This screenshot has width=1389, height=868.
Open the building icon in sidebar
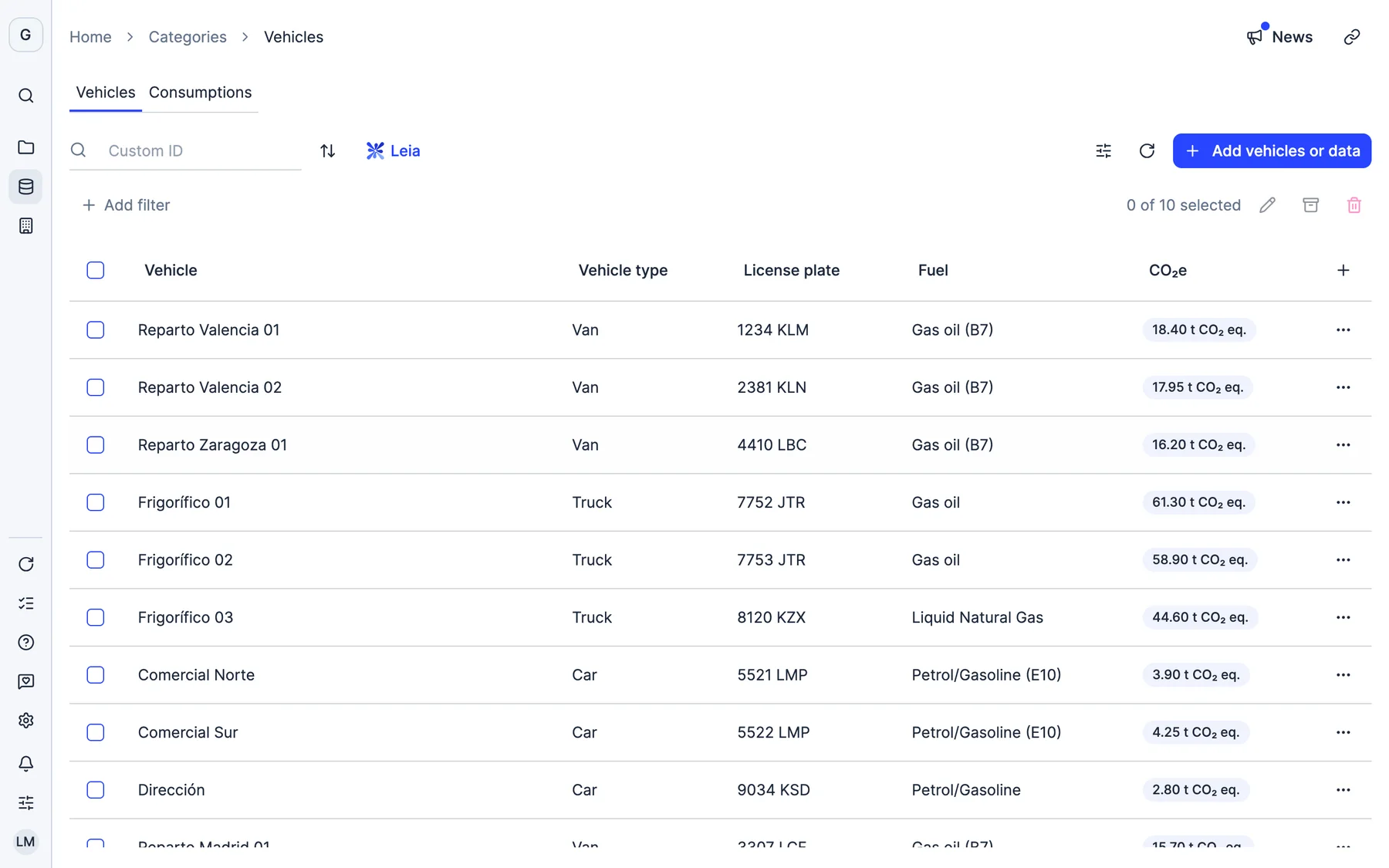25,226
